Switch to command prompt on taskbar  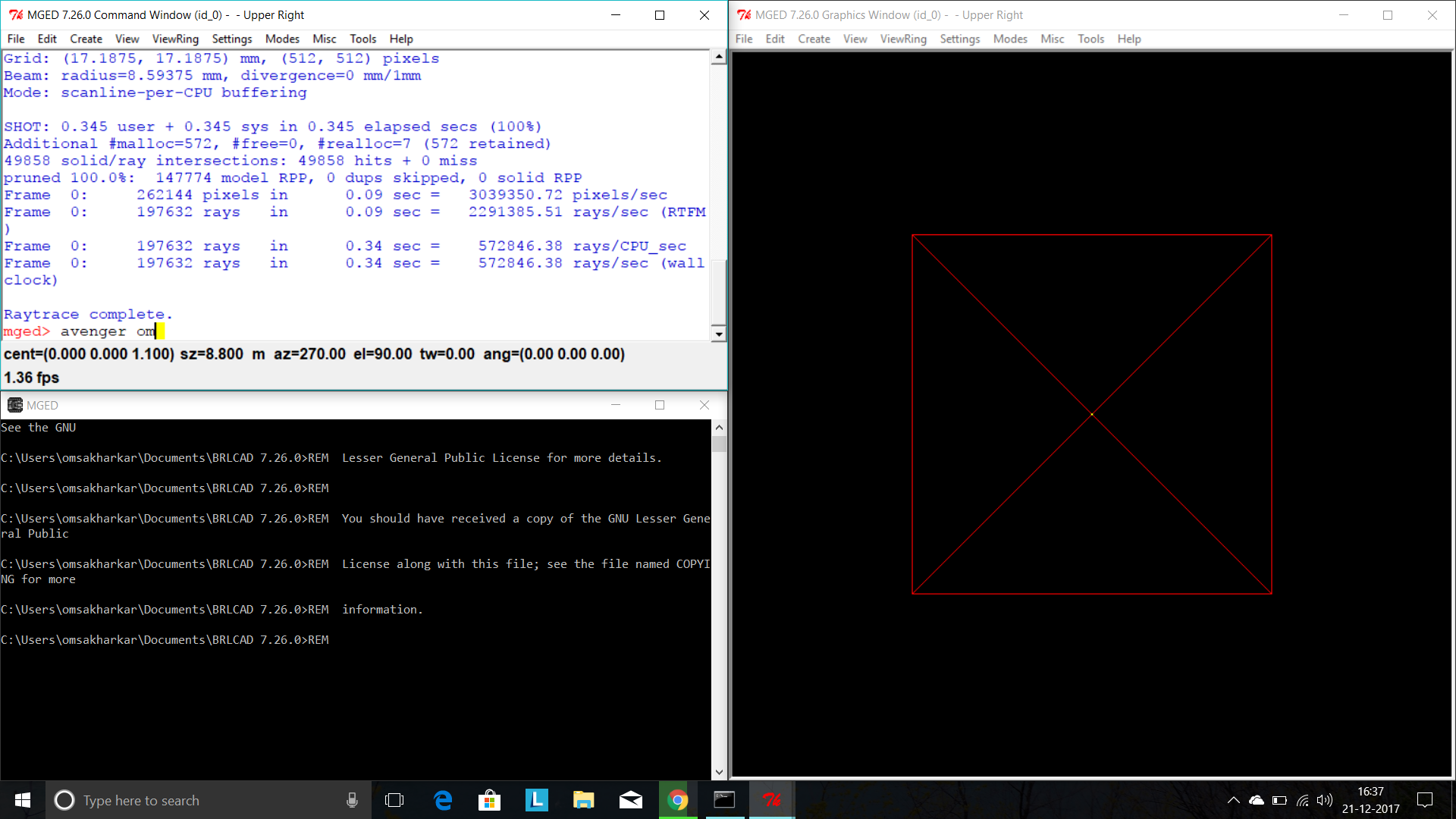click(x=725, y=800)
